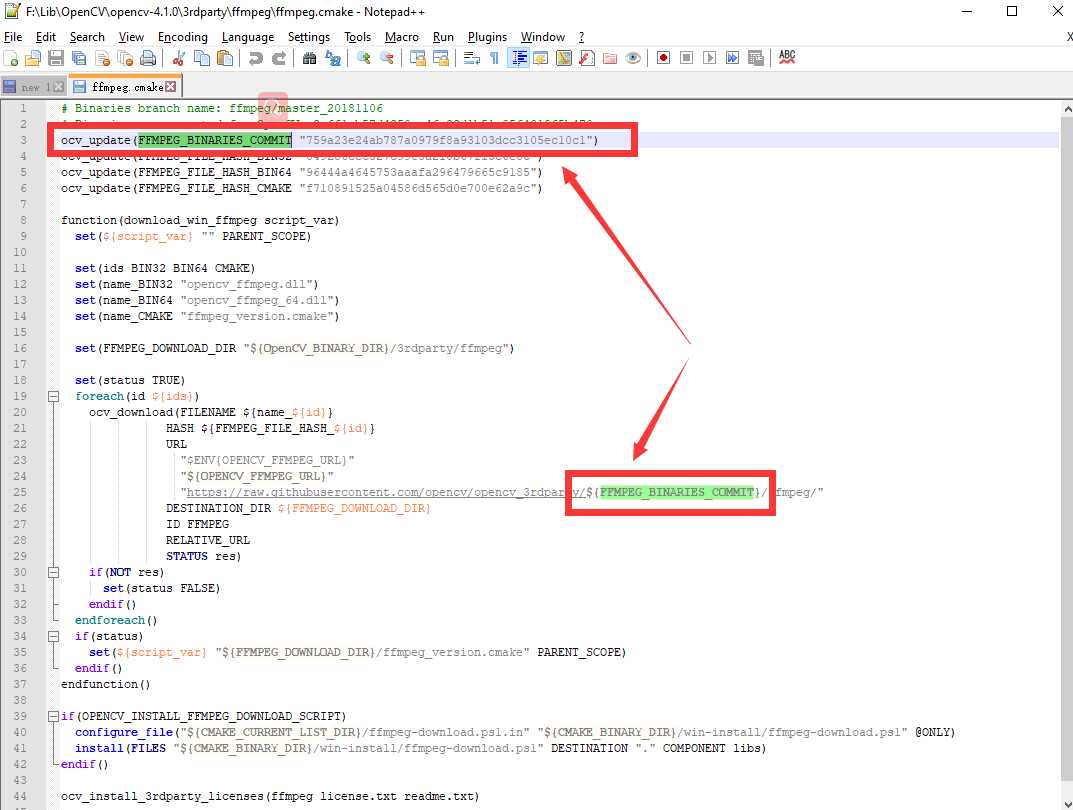Click the Function List toolbar icon
Image resolution: width=1073 pixels, height=810 pixels.
586,58
